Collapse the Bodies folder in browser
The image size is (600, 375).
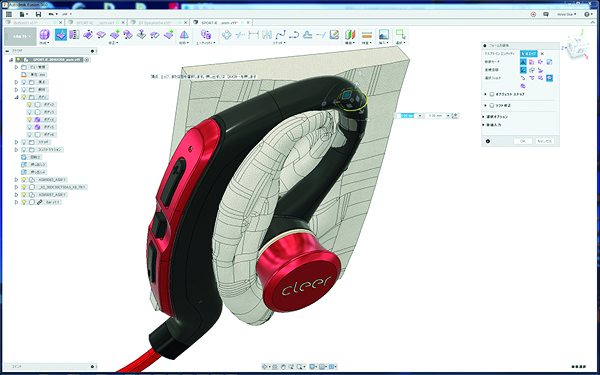(x=16, y=97)
